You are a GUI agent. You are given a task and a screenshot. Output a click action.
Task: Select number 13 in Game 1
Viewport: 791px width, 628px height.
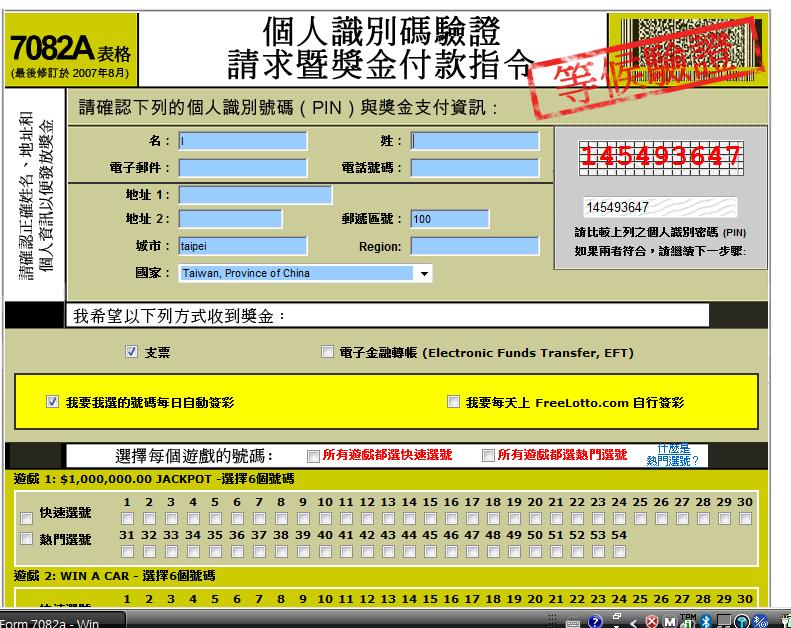388,519
